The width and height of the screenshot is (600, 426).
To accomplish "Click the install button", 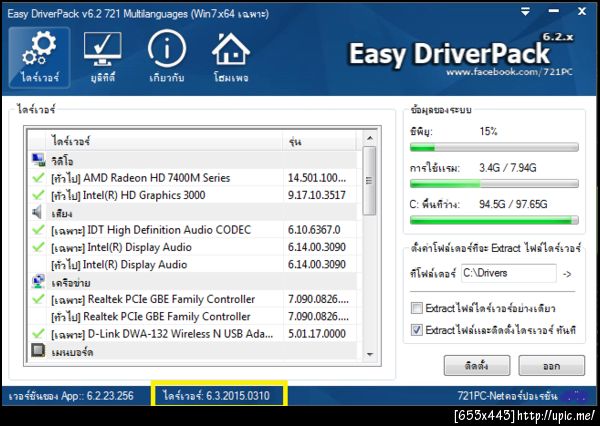I will (x=476, y=366).
